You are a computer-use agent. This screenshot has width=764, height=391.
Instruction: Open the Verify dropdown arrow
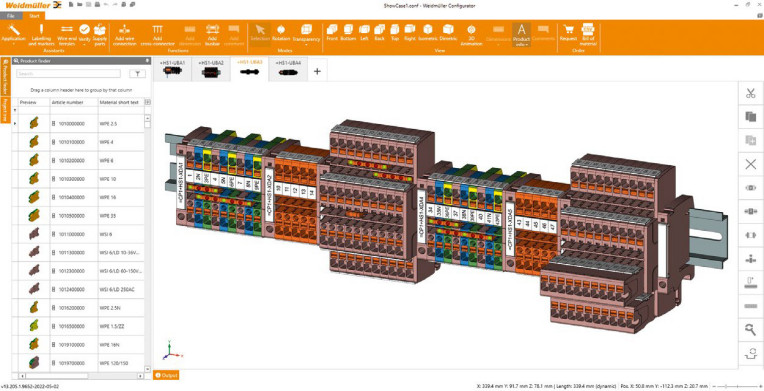tap(84, 44)
